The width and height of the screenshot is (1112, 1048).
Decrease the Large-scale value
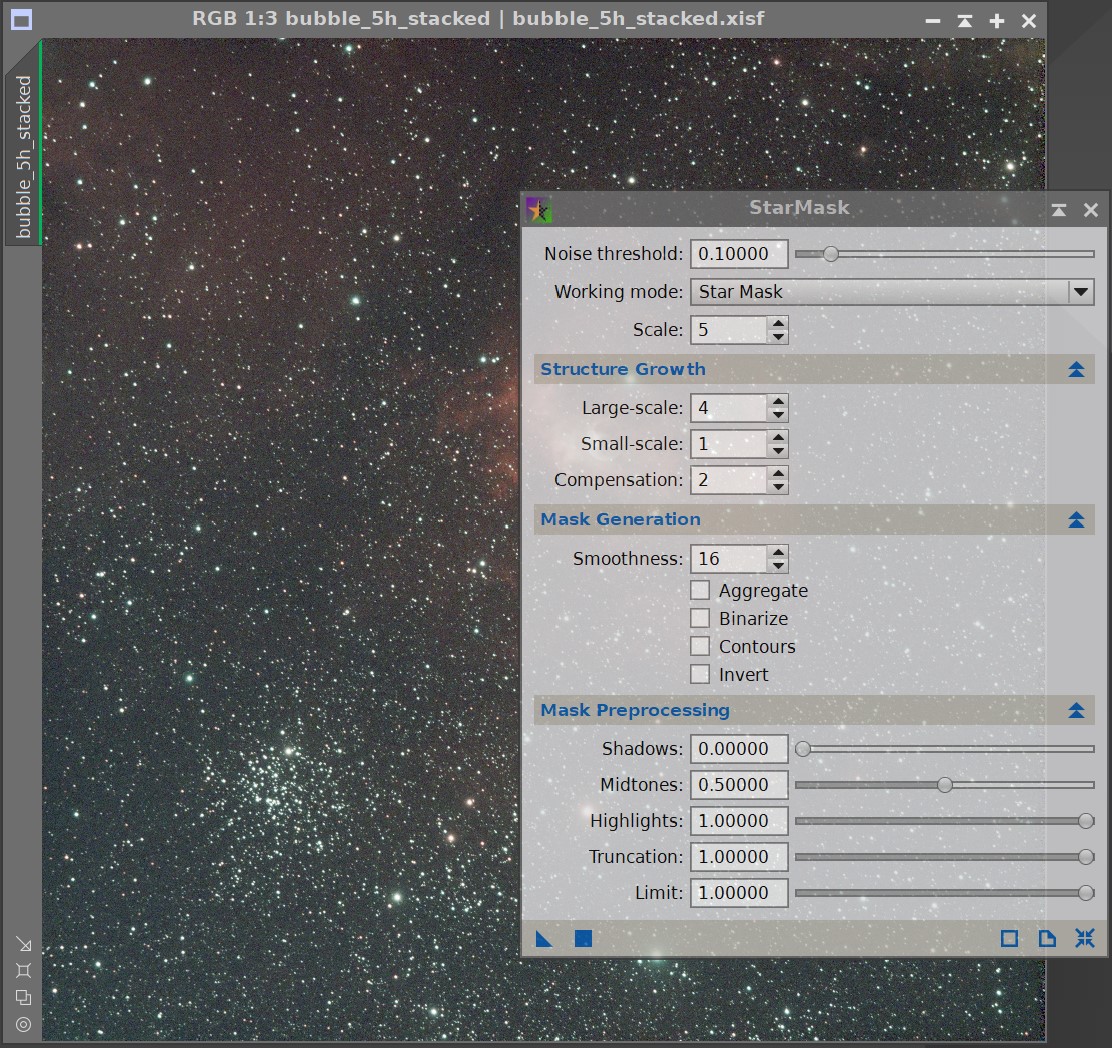pos(778,415)
